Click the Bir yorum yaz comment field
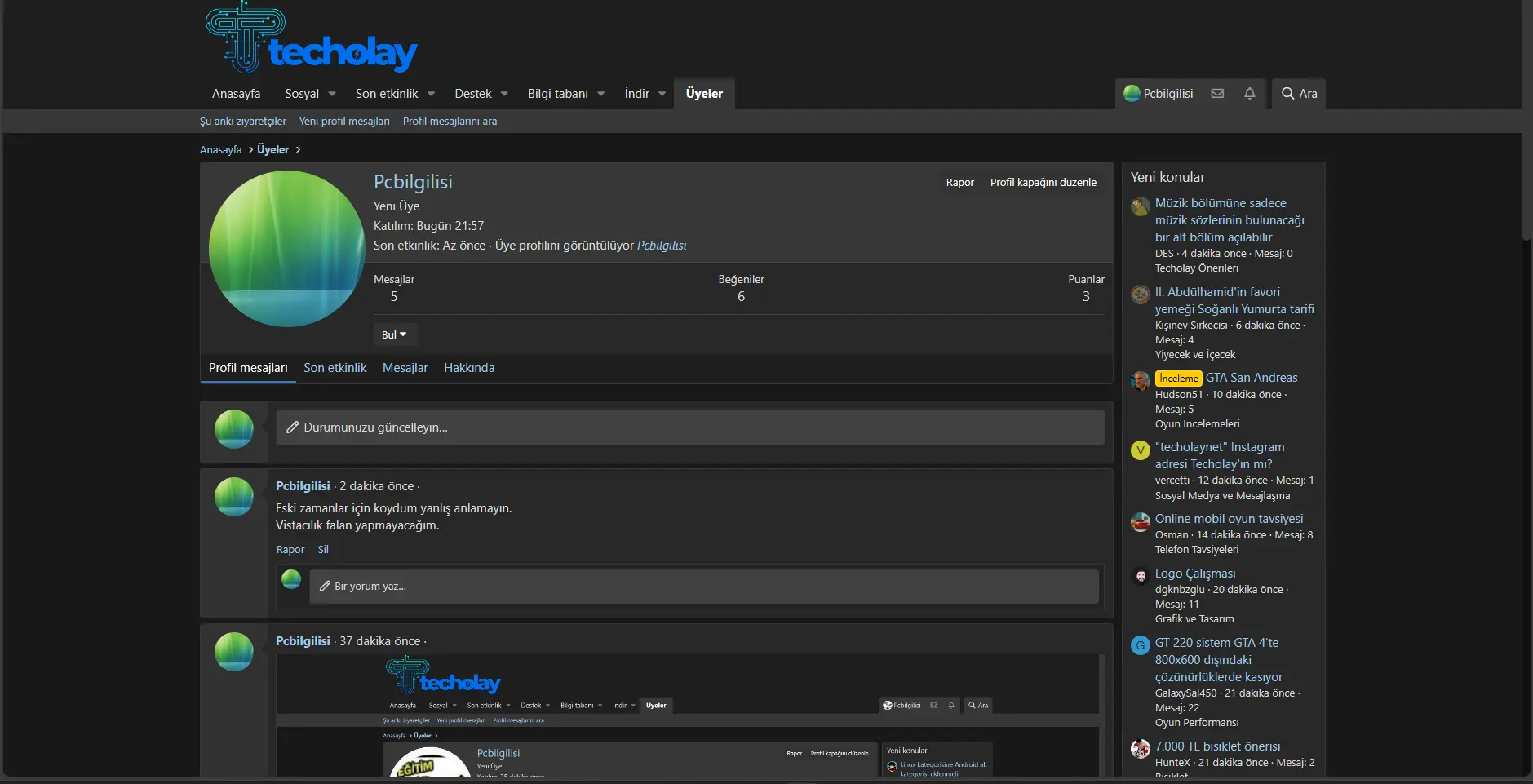 (704, 587)
